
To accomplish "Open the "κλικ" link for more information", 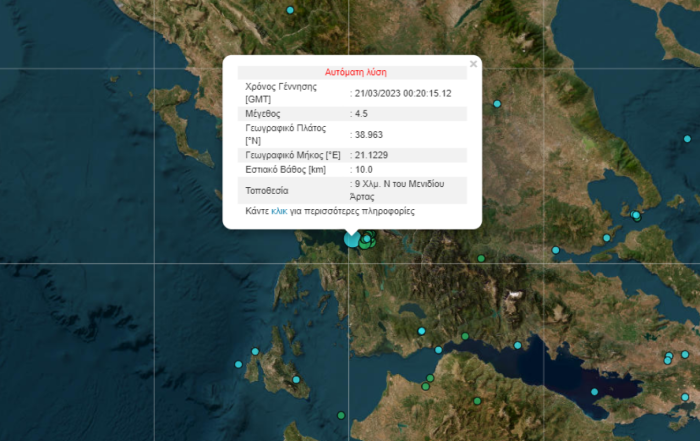I will 279,212.
